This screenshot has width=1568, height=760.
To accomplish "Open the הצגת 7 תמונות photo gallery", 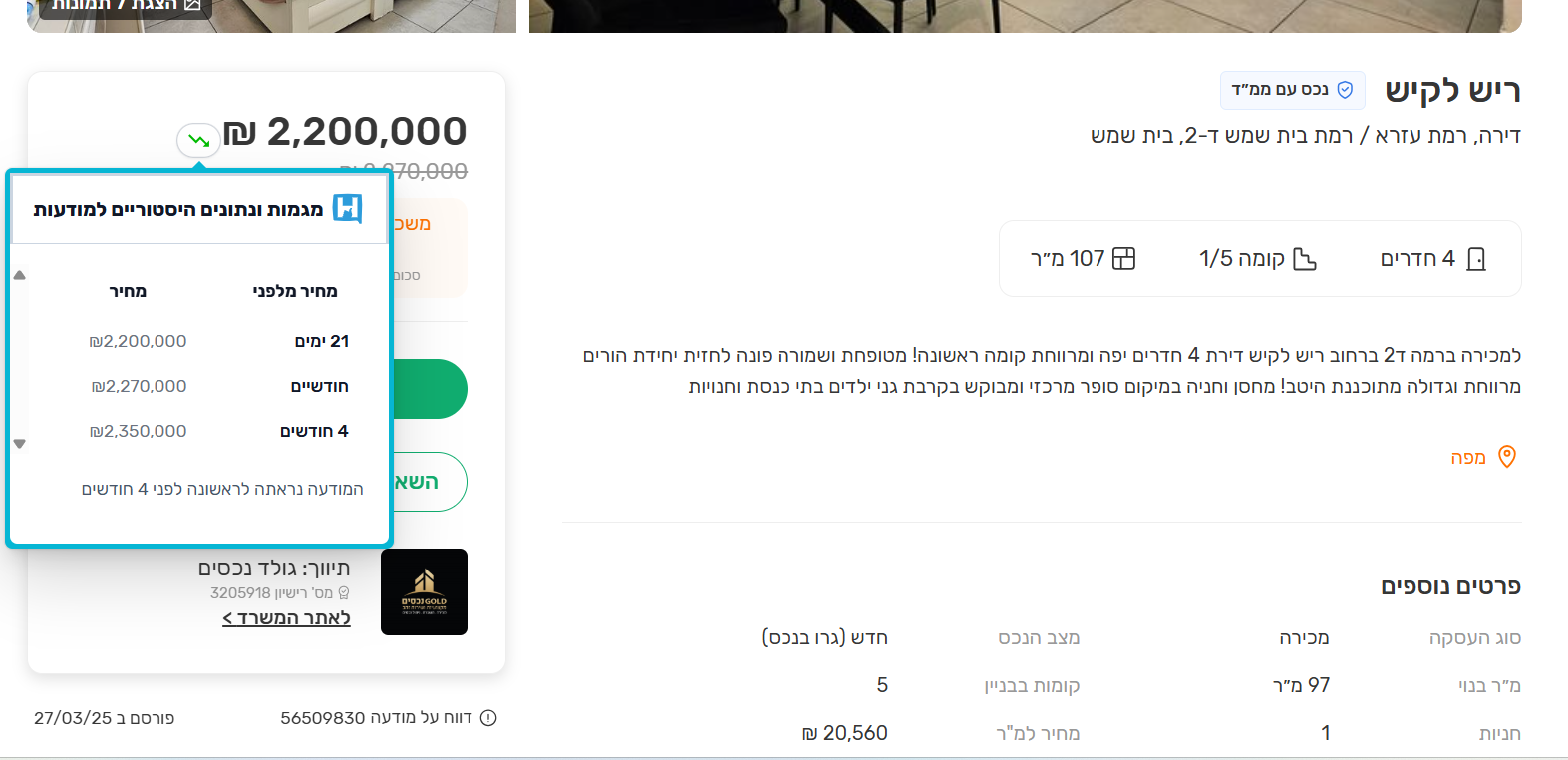I will click(125, 6).
